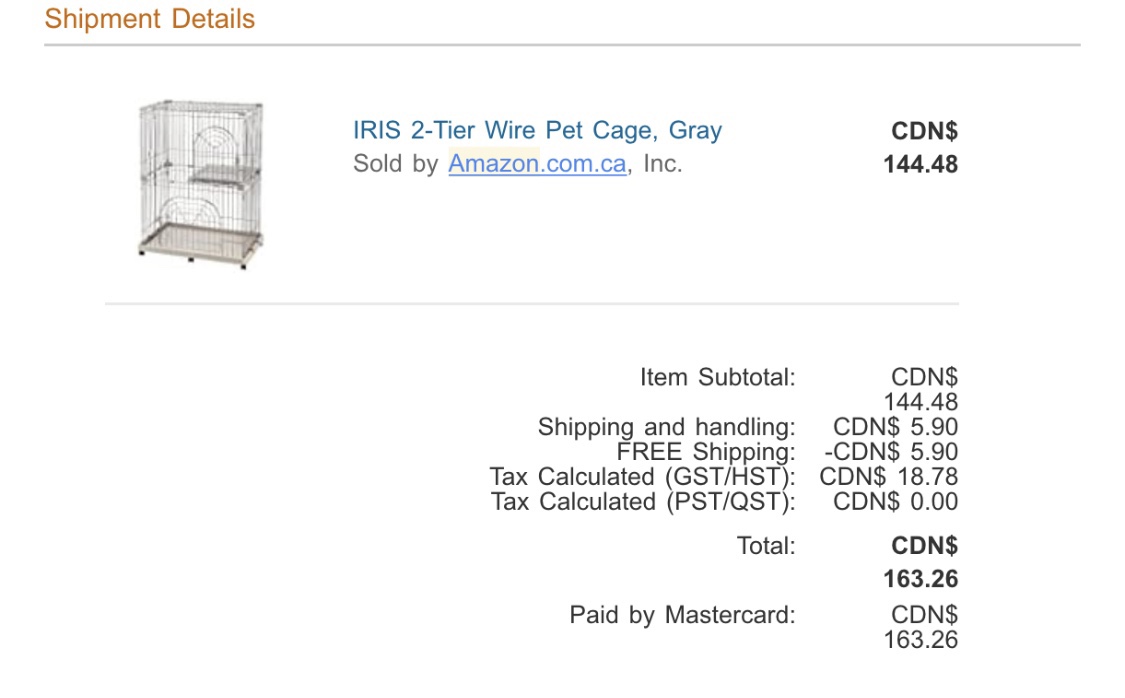Click the Sold by text

(x=395, y=164)
